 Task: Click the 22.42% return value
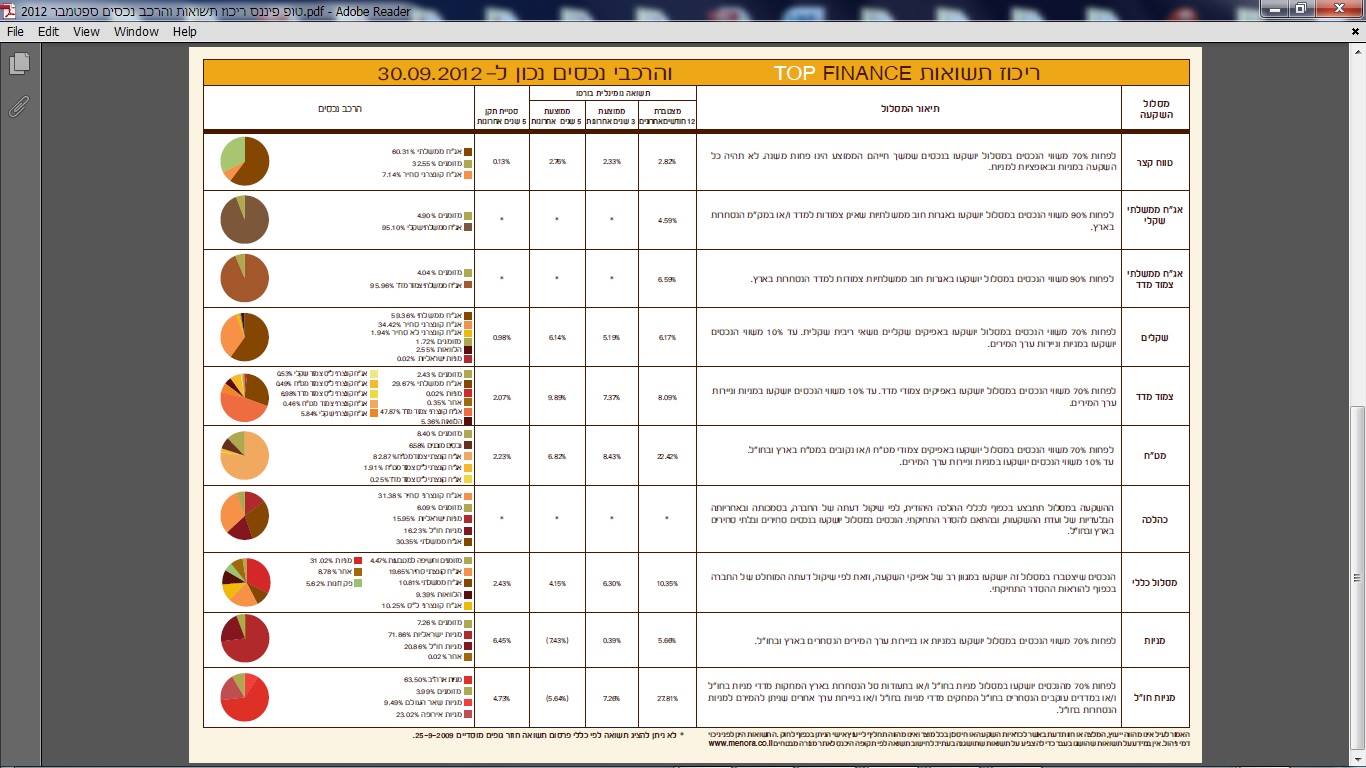click(x=667, y=456)
